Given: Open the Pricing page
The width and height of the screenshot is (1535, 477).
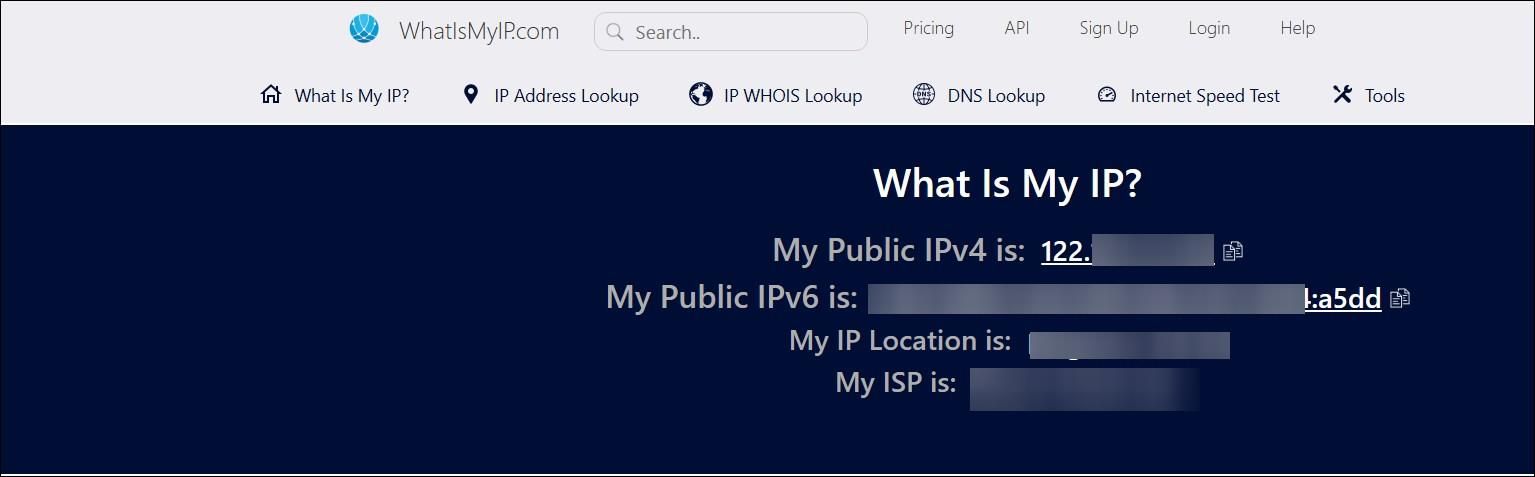Looking at the screenshot, I should tap(928, 28).
